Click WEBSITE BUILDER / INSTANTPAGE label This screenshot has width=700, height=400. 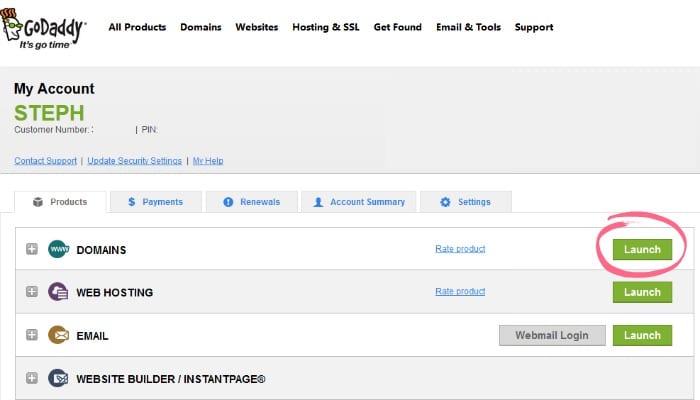click(x=171, y=379)
